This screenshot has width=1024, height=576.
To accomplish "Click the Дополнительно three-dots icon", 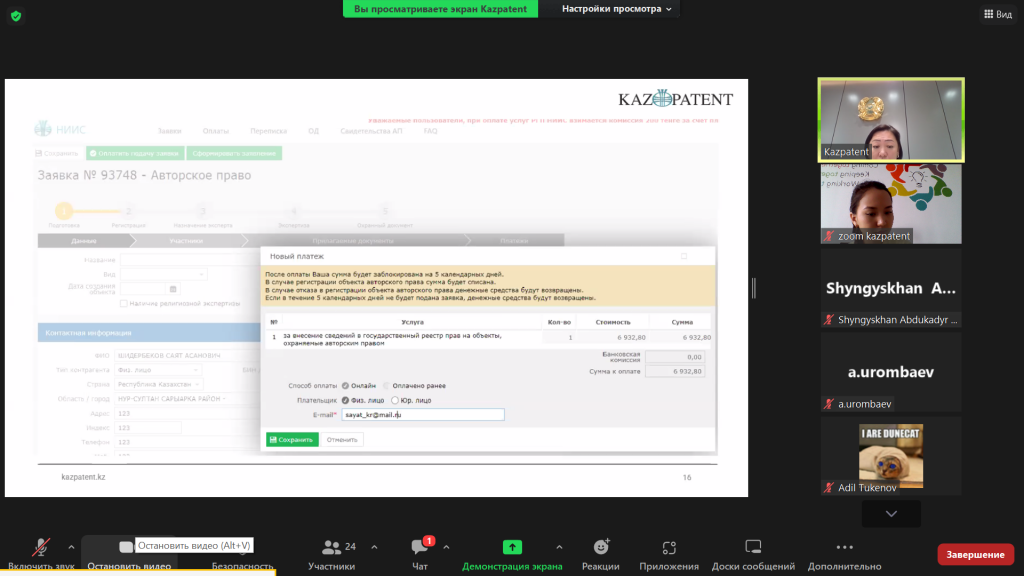I will click(x=844, y=548).
